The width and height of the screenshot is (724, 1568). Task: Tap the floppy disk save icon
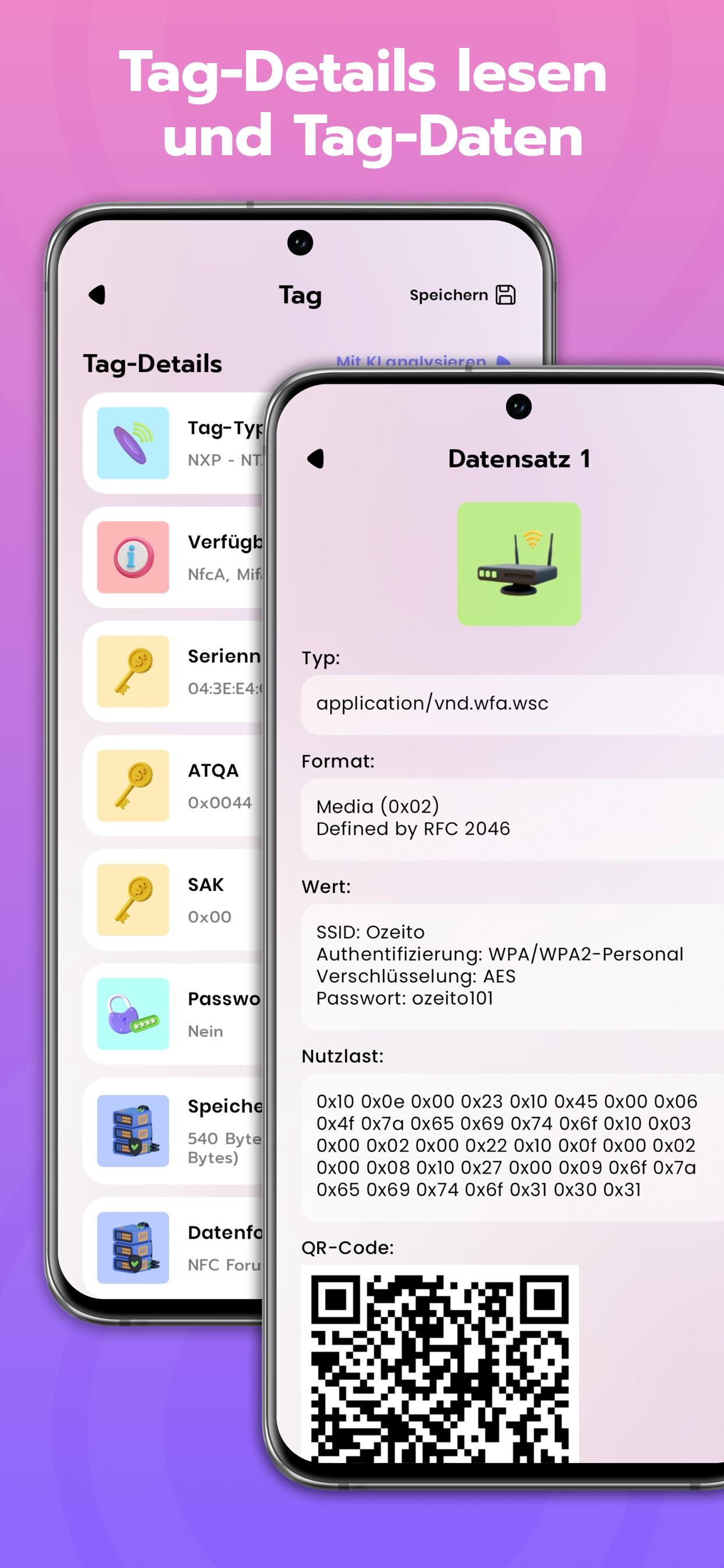point(505,295)
